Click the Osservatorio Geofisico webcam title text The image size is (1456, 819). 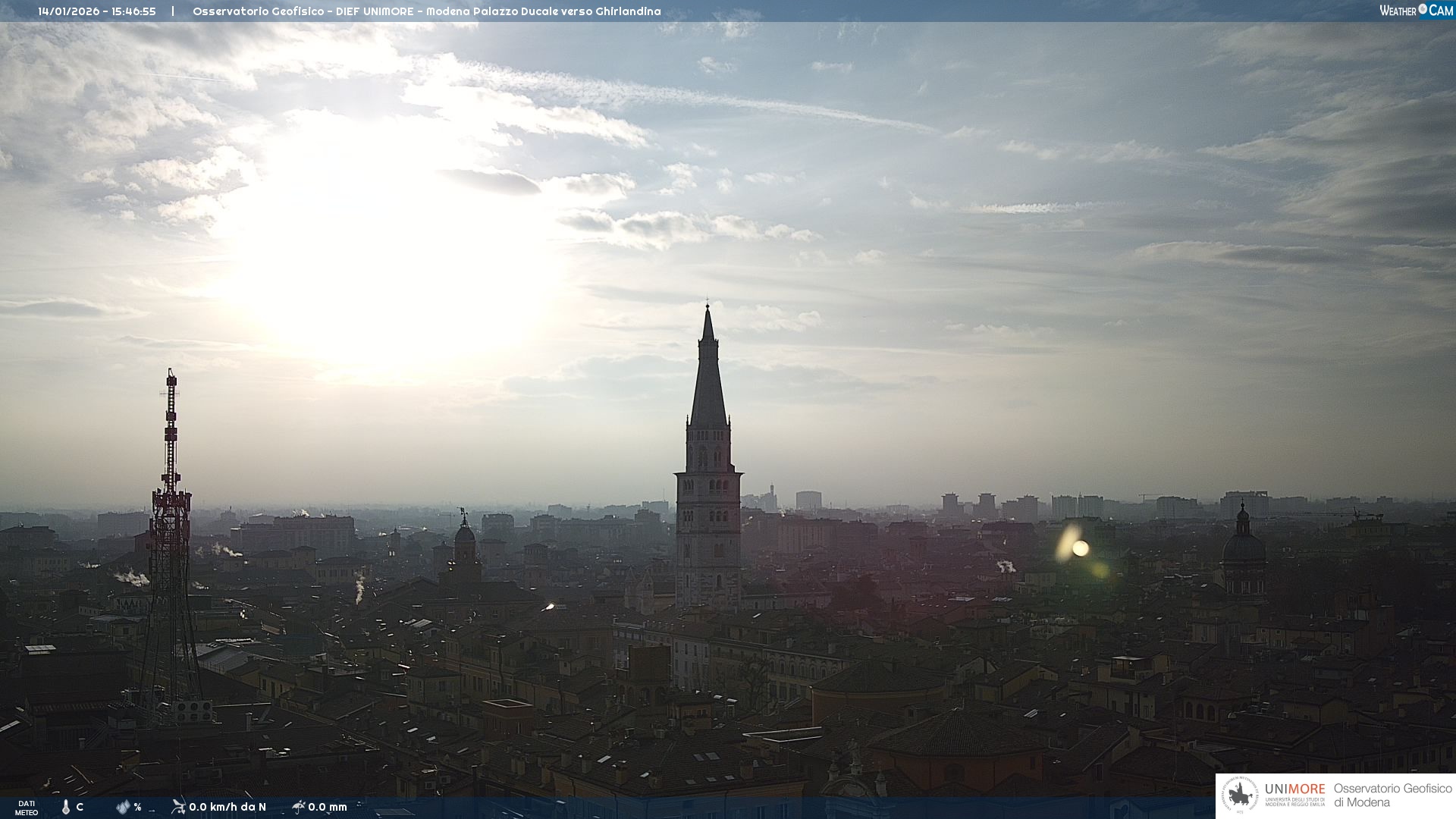click(x=426, y=11)
